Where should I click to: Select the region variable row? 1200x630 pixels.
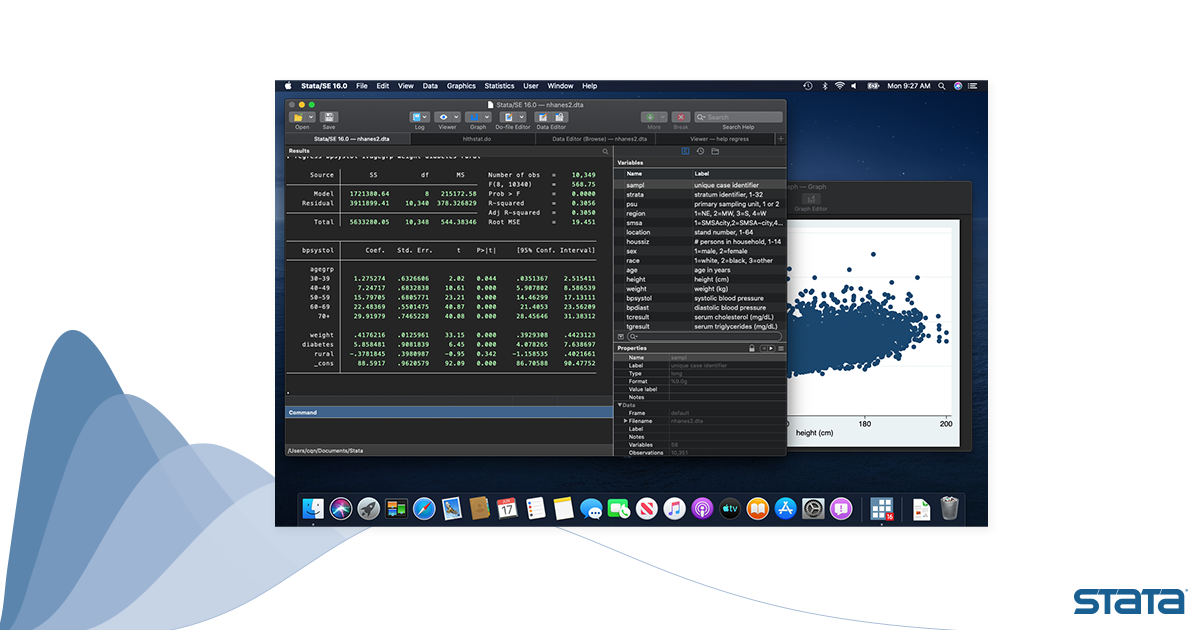tap(700, 213)
